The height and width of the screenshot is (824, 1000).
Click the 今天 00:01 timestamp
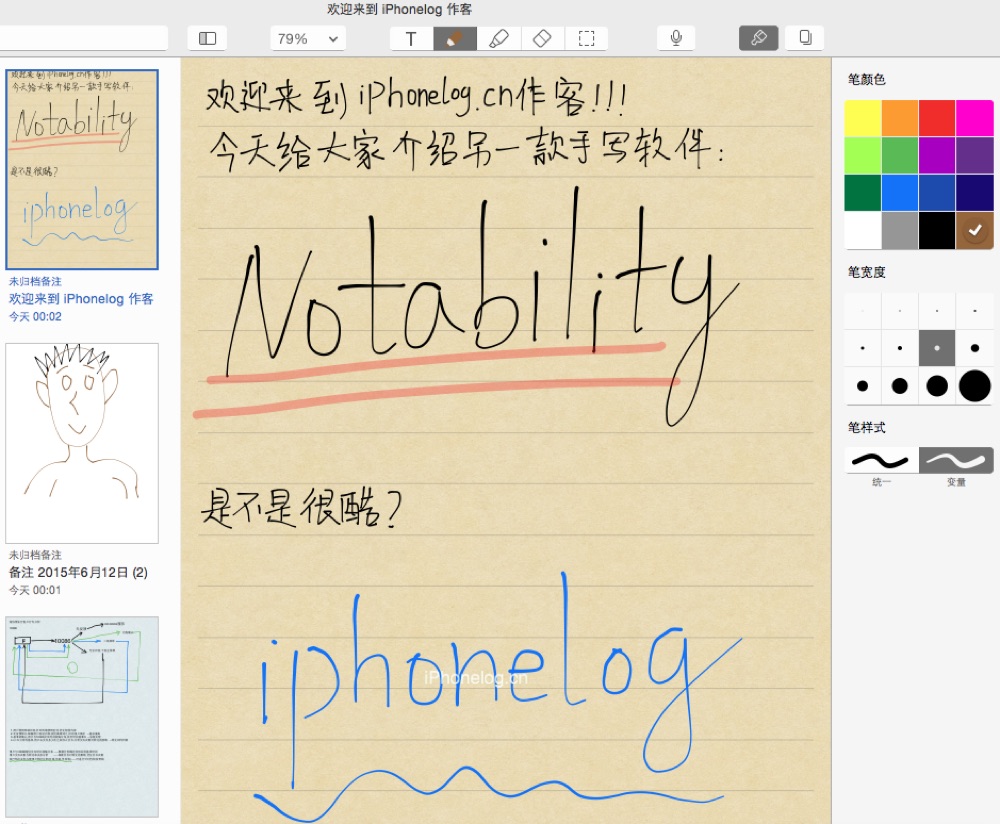(x=35, y=590)
